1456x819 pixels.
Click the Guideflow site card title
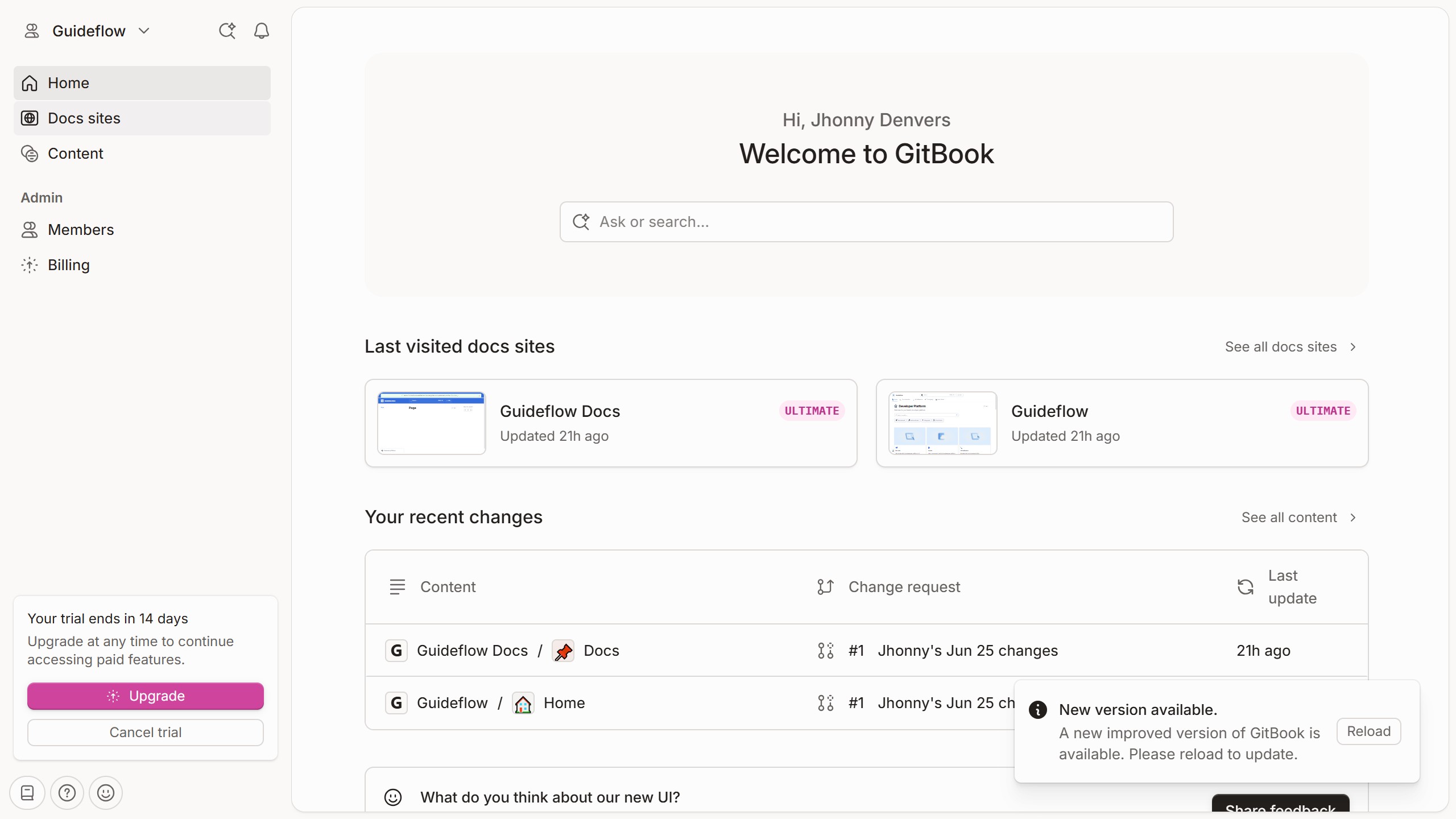coord(1049,411)
